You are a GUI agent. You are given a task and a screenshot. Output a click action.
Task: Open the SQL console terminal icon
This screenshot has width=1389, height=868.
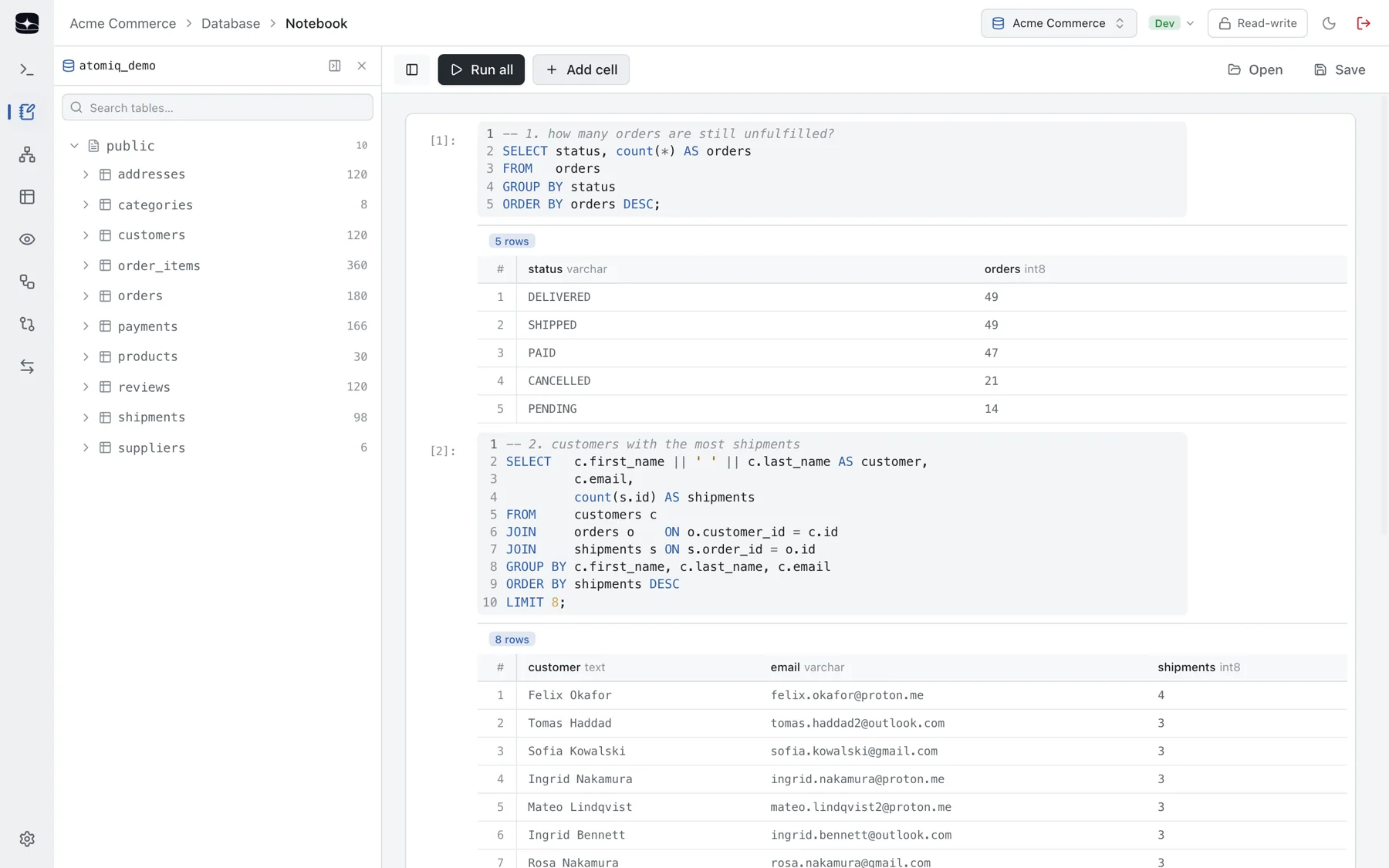[27, 69]
